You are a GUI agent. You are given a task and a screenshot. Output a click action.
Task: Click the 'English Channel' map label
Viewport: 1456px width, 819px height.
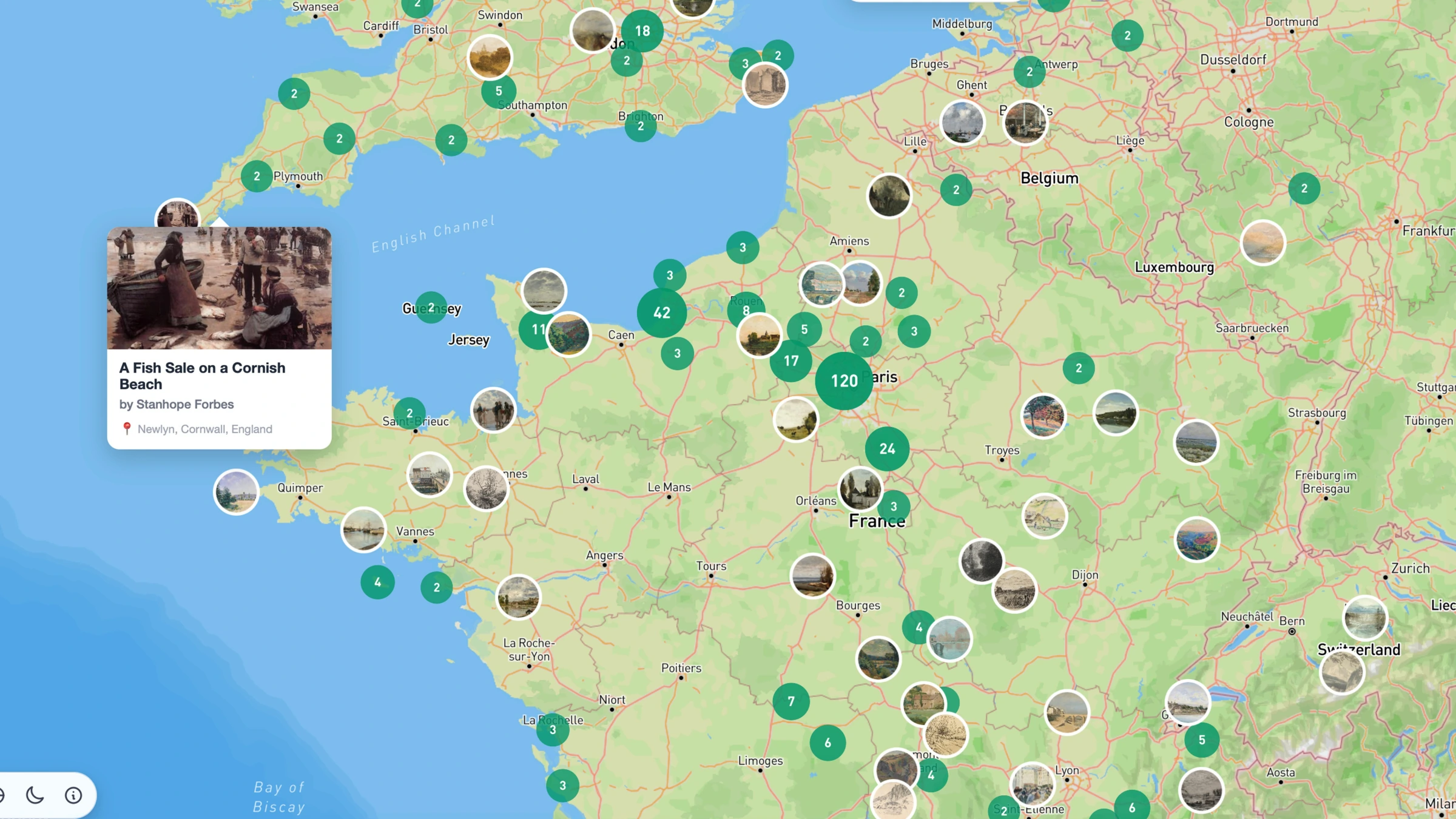coord(433,234)
